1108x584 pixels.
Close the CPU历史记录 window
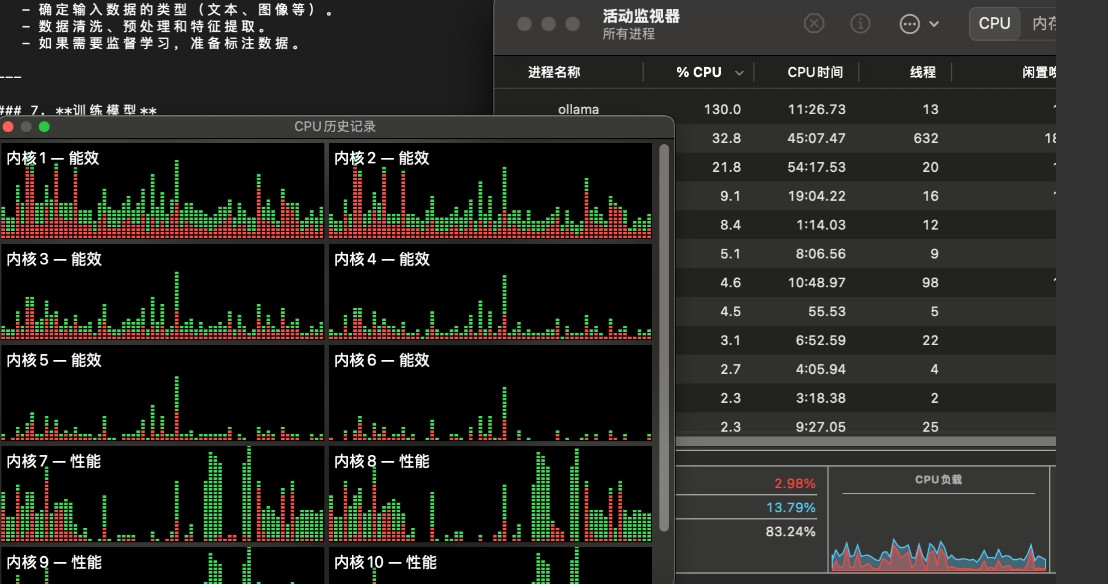tap(8, 127)
